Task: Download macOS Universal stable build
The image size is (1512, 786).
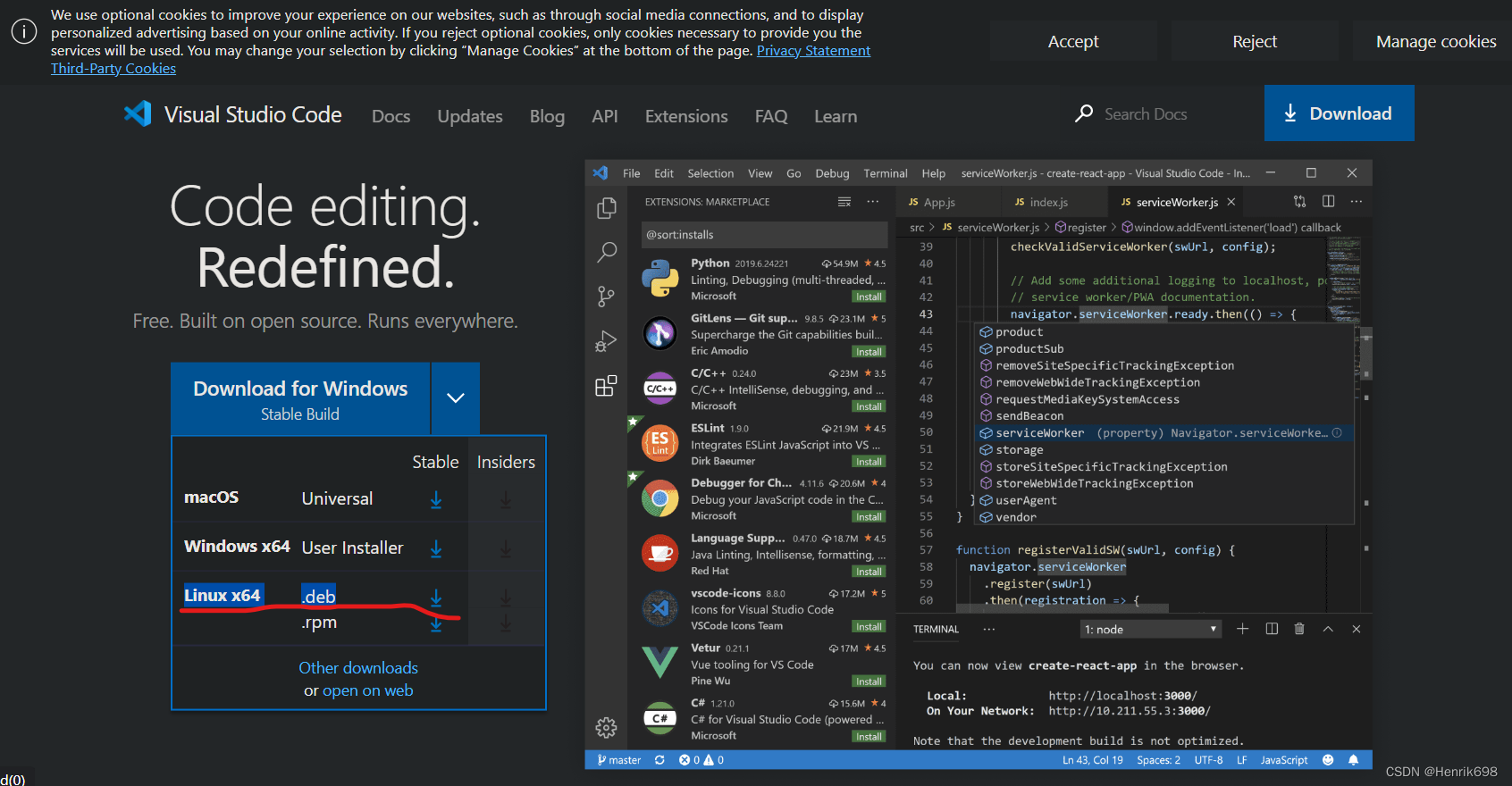Action: (x=436, y=499)
